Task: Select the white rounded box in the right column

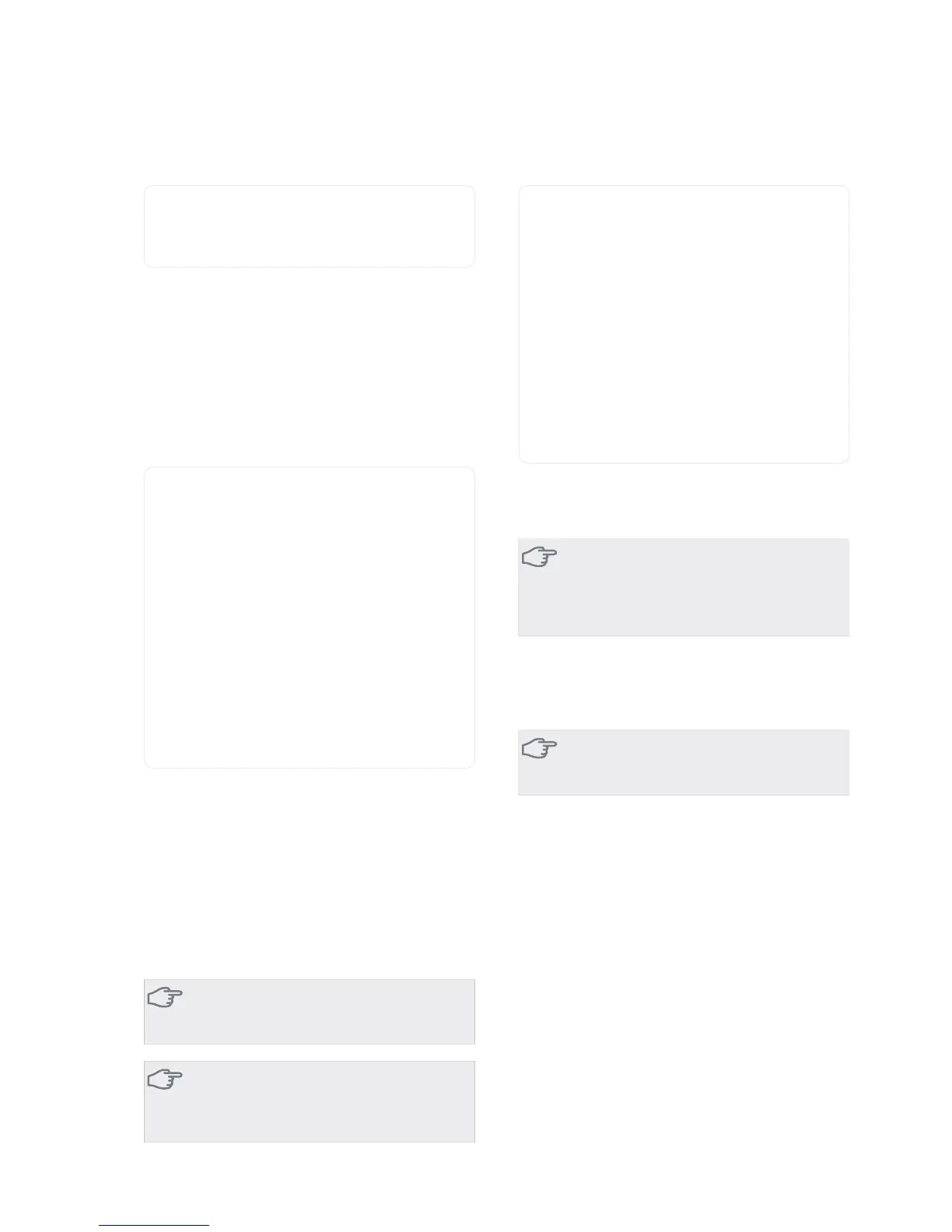Action: pyautogui.click(x=684, y=324)
